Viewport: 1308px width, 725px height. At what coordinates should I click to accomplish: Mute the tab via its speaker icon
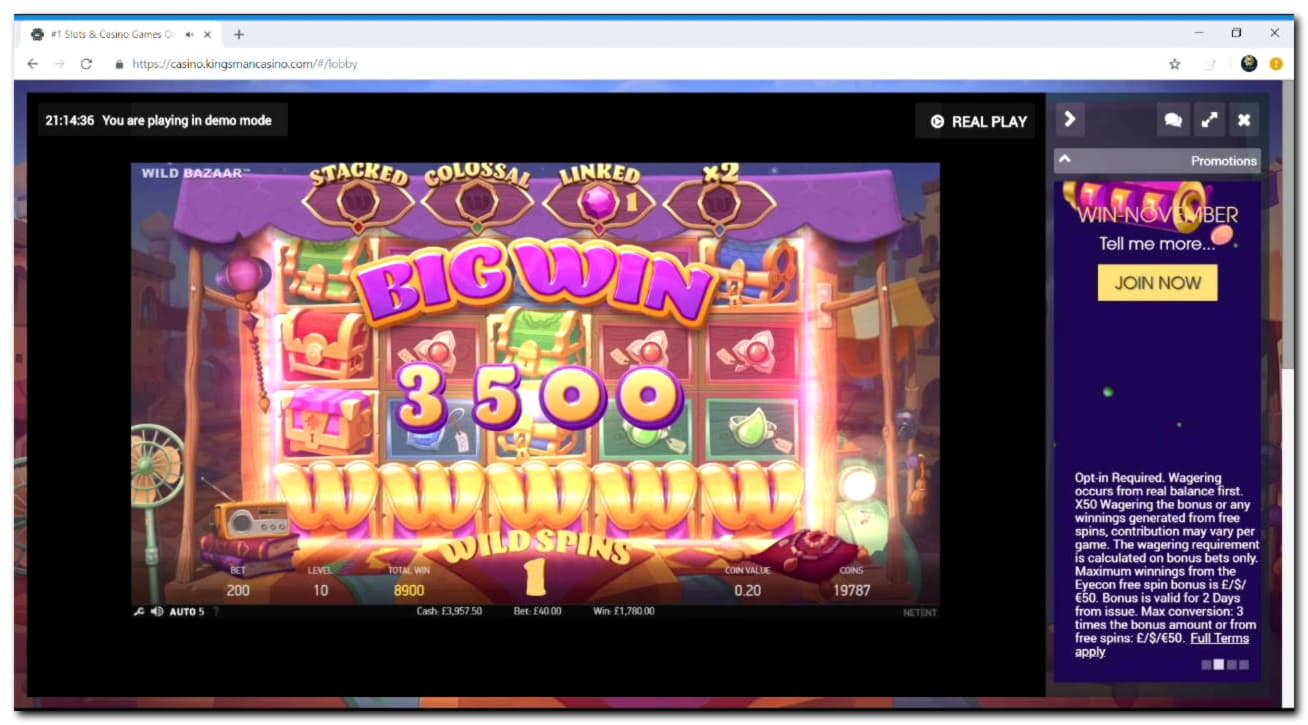(189, 34)
